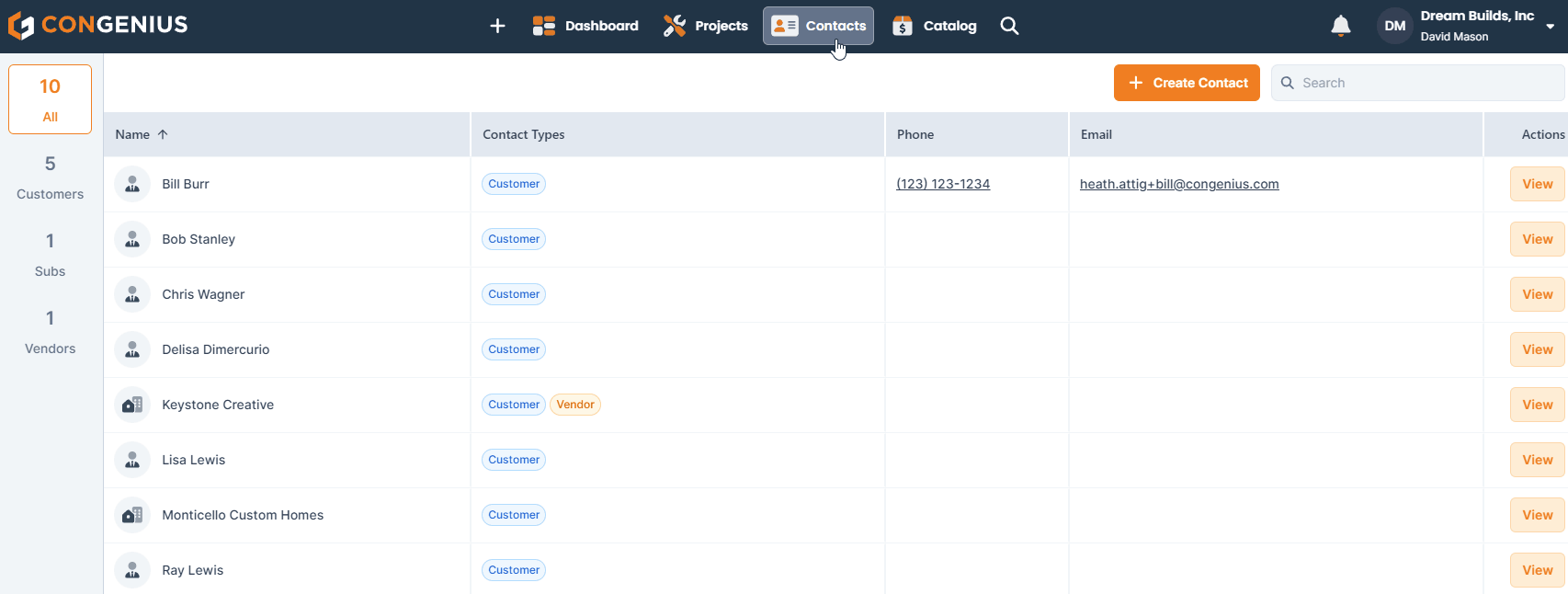The image size is (1568, 594).
Task: Click into the contacts Search field
Action: pyautogui.click(x=1425, y=83)
